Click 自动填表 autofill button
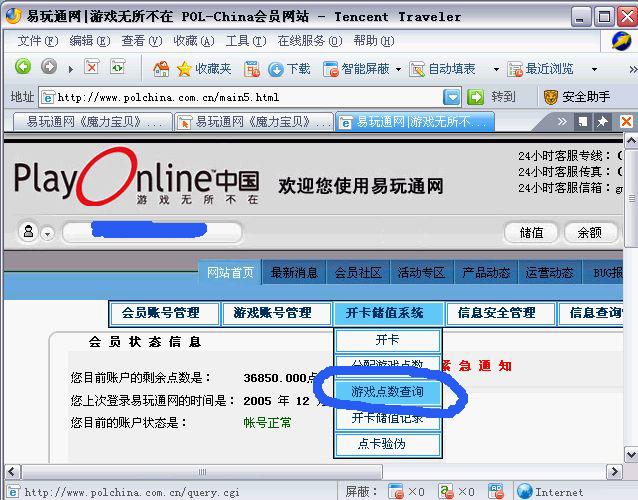638x500 pixels. click(x=442, y=69)
